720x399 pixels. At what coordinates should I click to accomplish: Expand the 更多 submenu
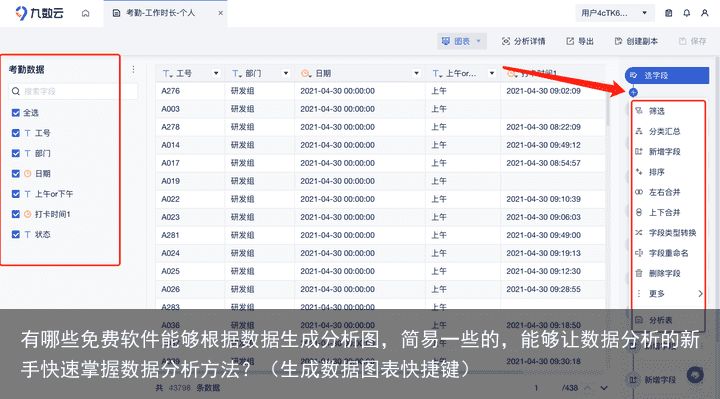click(669, 293)
